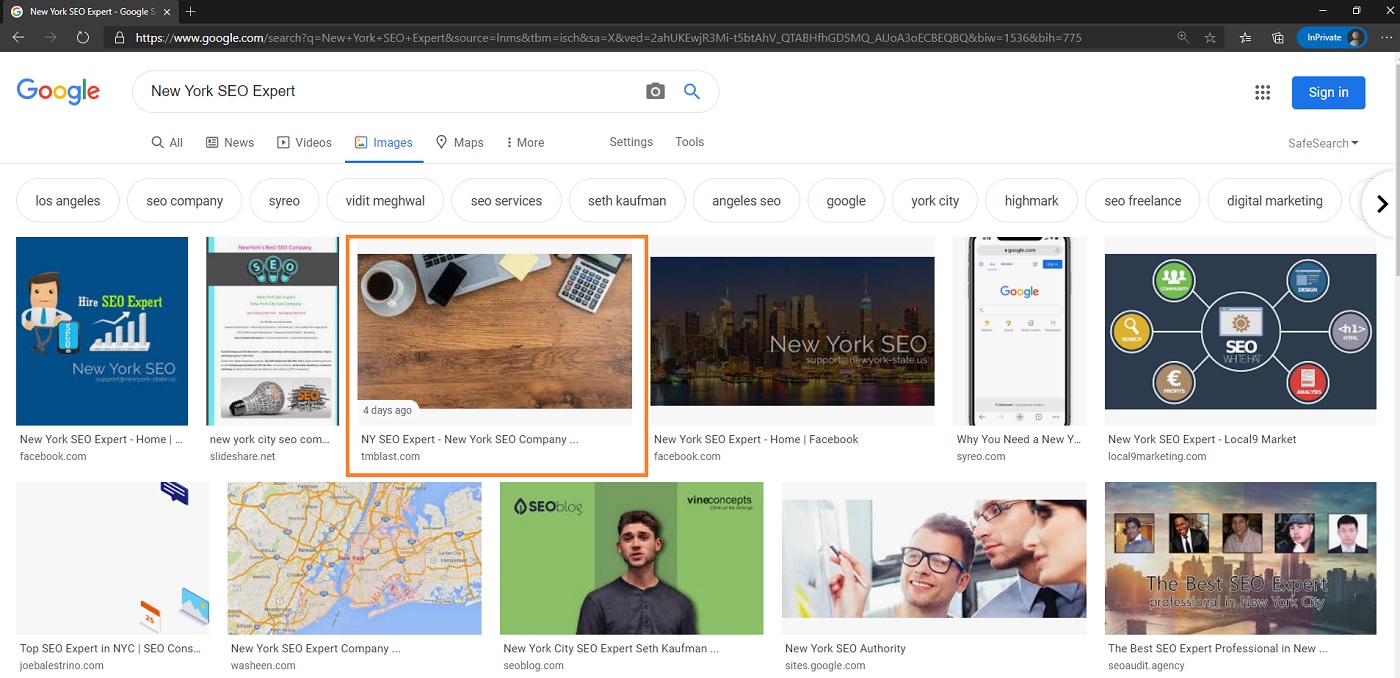Select the 'seo services' suggestion chip
Image resolution: width=1400 pixels, height=678 pixels.
tap(506, 201)
